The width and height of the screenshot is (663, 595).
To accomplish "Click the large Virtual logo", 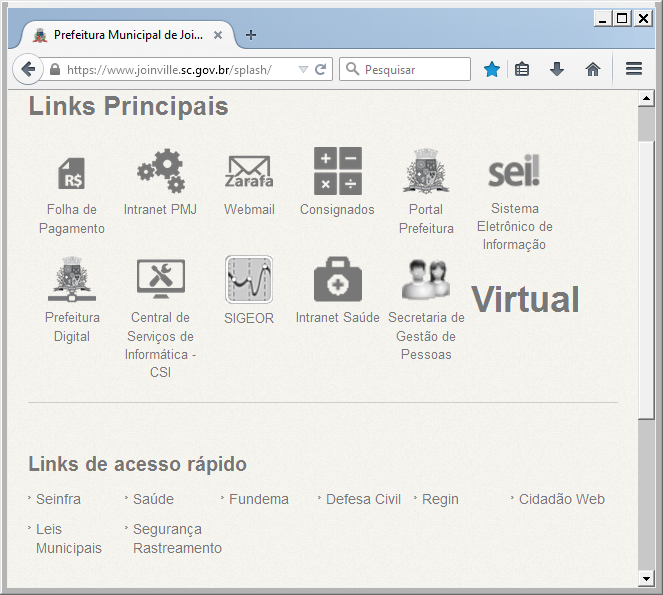I will pyautogui.click(x=525, y=299).
